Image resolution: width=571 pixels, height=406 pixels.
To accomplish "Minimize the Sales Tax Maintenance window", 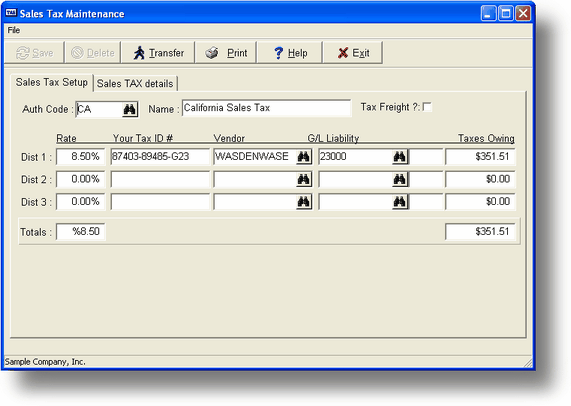I will pyautogui.click(x=488, y=13).
